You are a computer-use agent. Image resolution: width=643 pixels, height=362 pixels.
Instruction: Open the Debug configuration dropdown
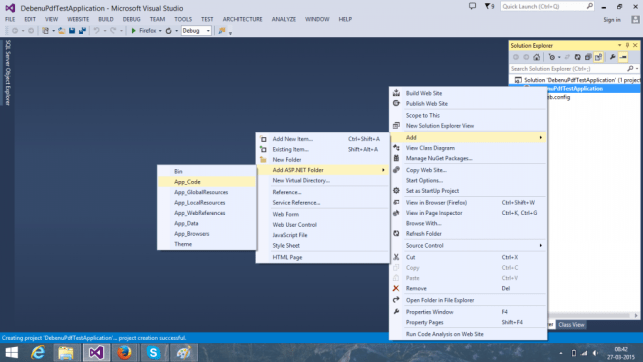tap(196, 31)
